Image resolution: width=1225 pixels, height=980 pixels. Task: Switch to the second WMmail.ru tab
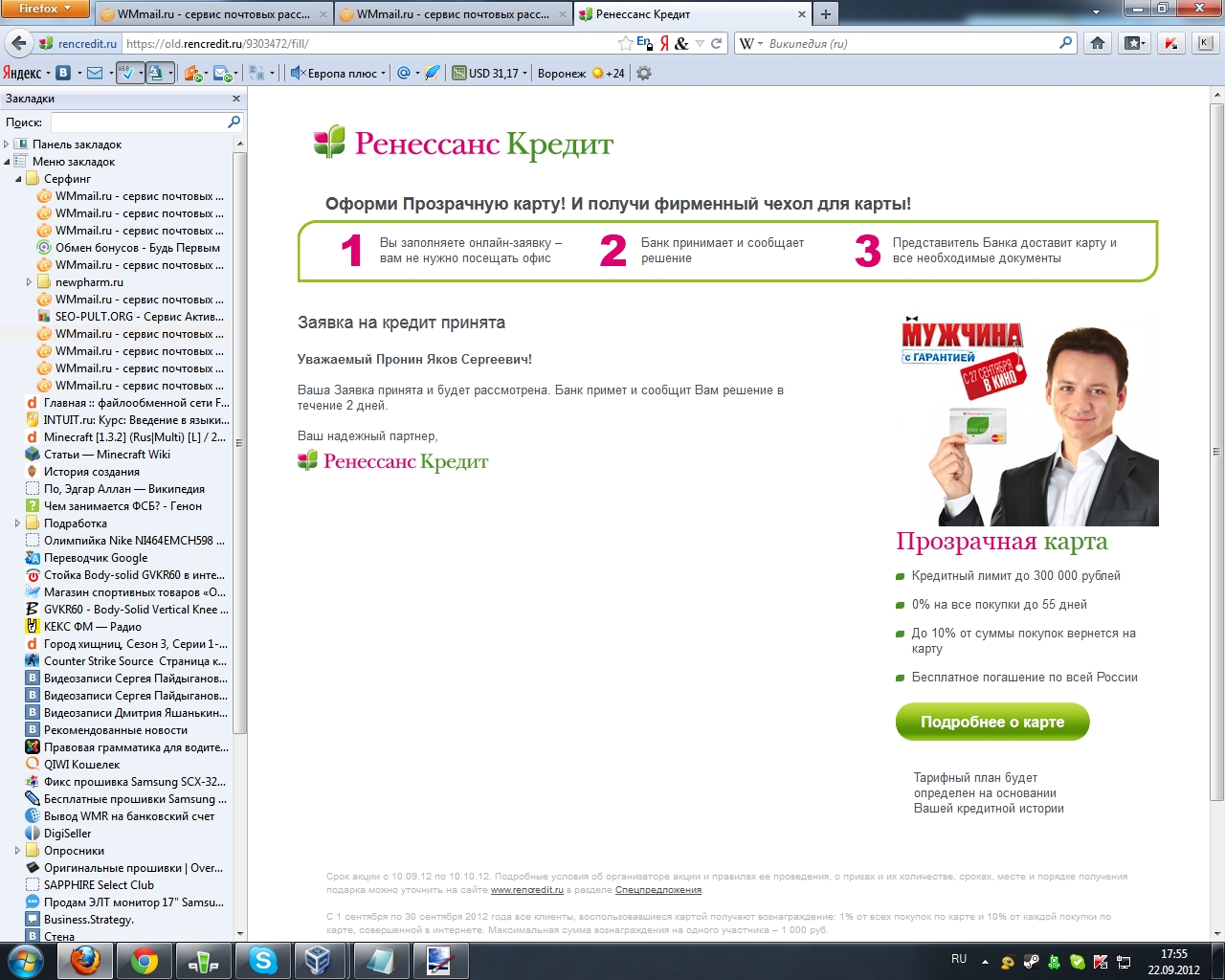click(x=453, y=14)
